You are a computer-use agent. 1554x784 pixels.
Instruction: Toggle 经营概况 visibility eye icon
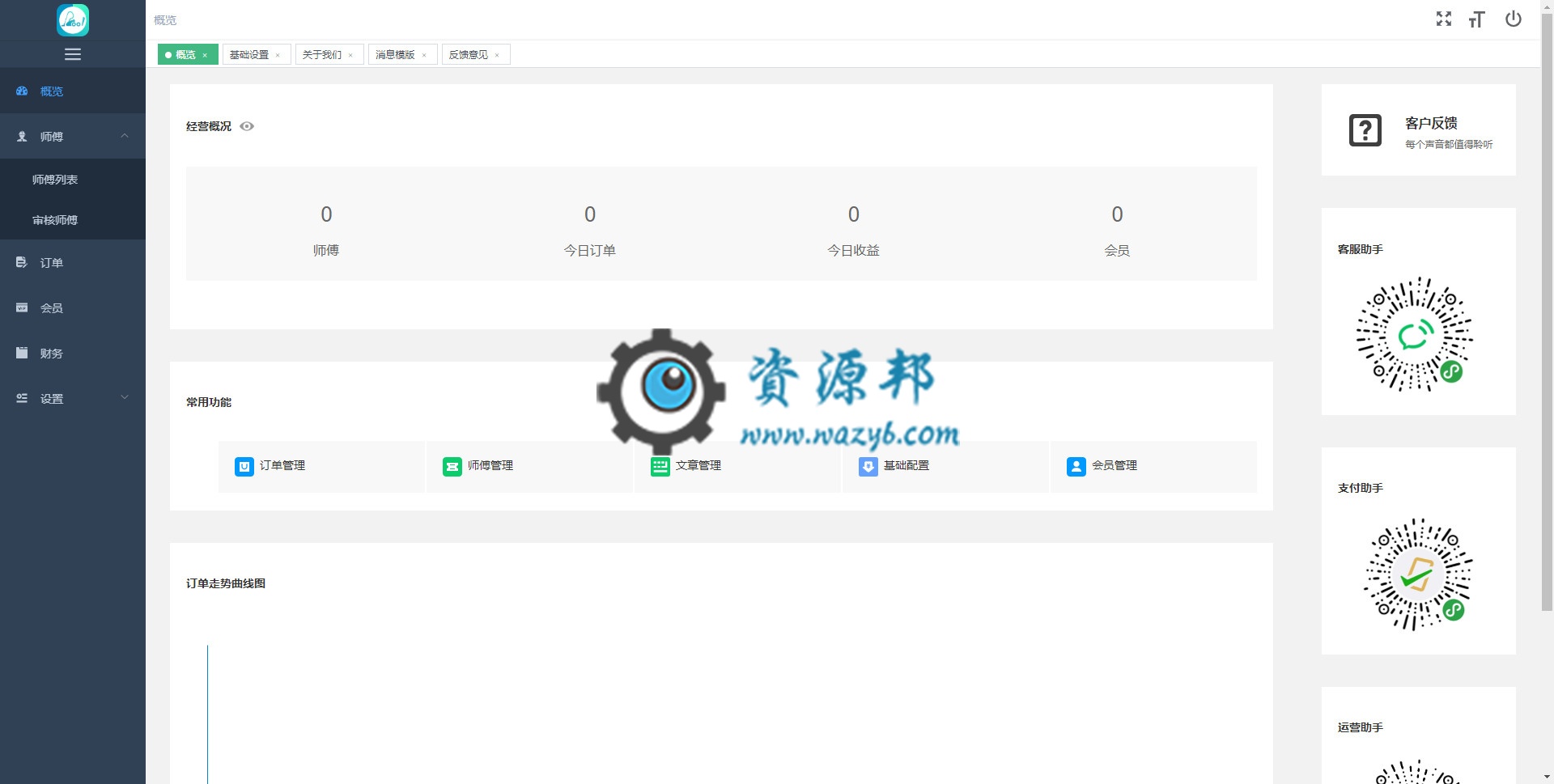pyautogui.click(x=247, y=126)
